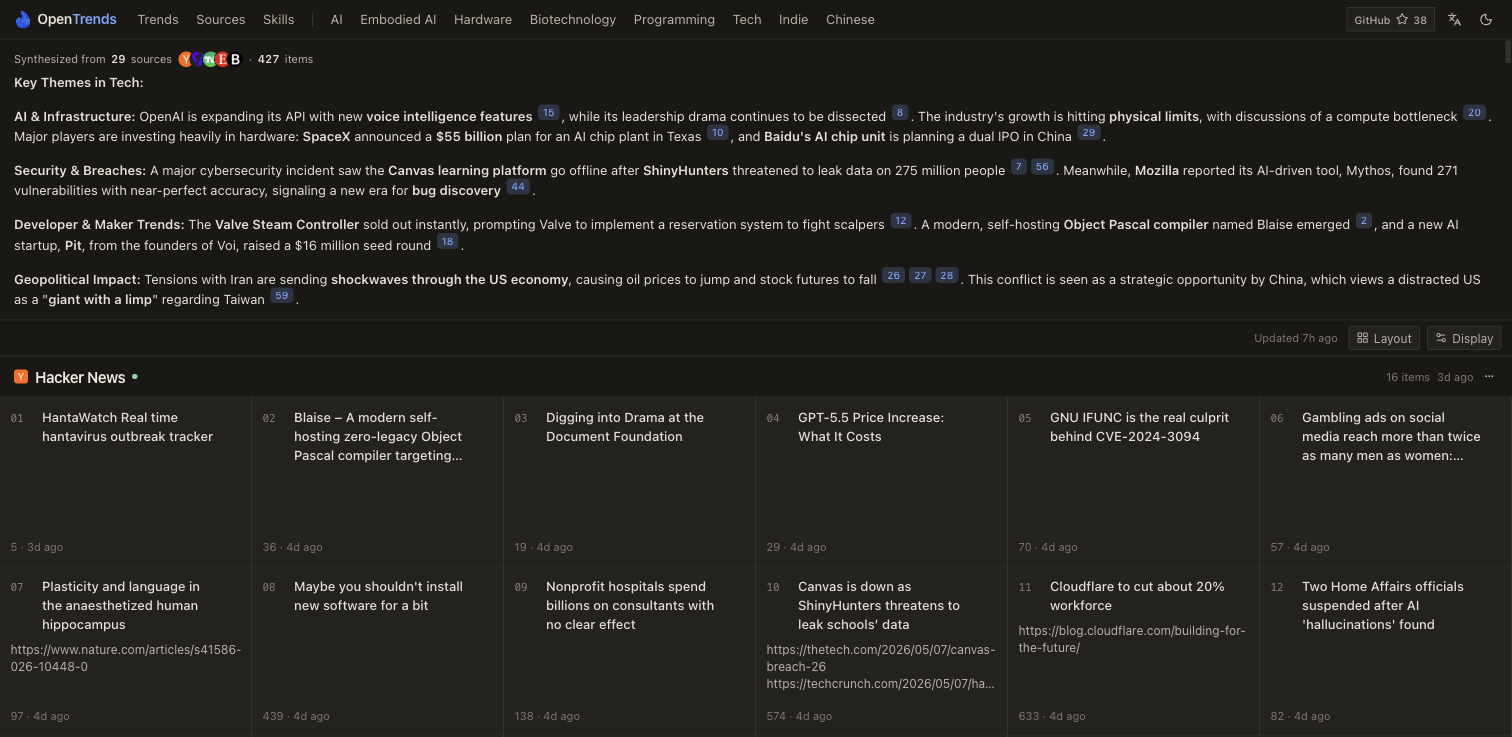Select the AI category tab
Screen dimensions: 1512x737
pyautogui.click(x=336, y=19)
